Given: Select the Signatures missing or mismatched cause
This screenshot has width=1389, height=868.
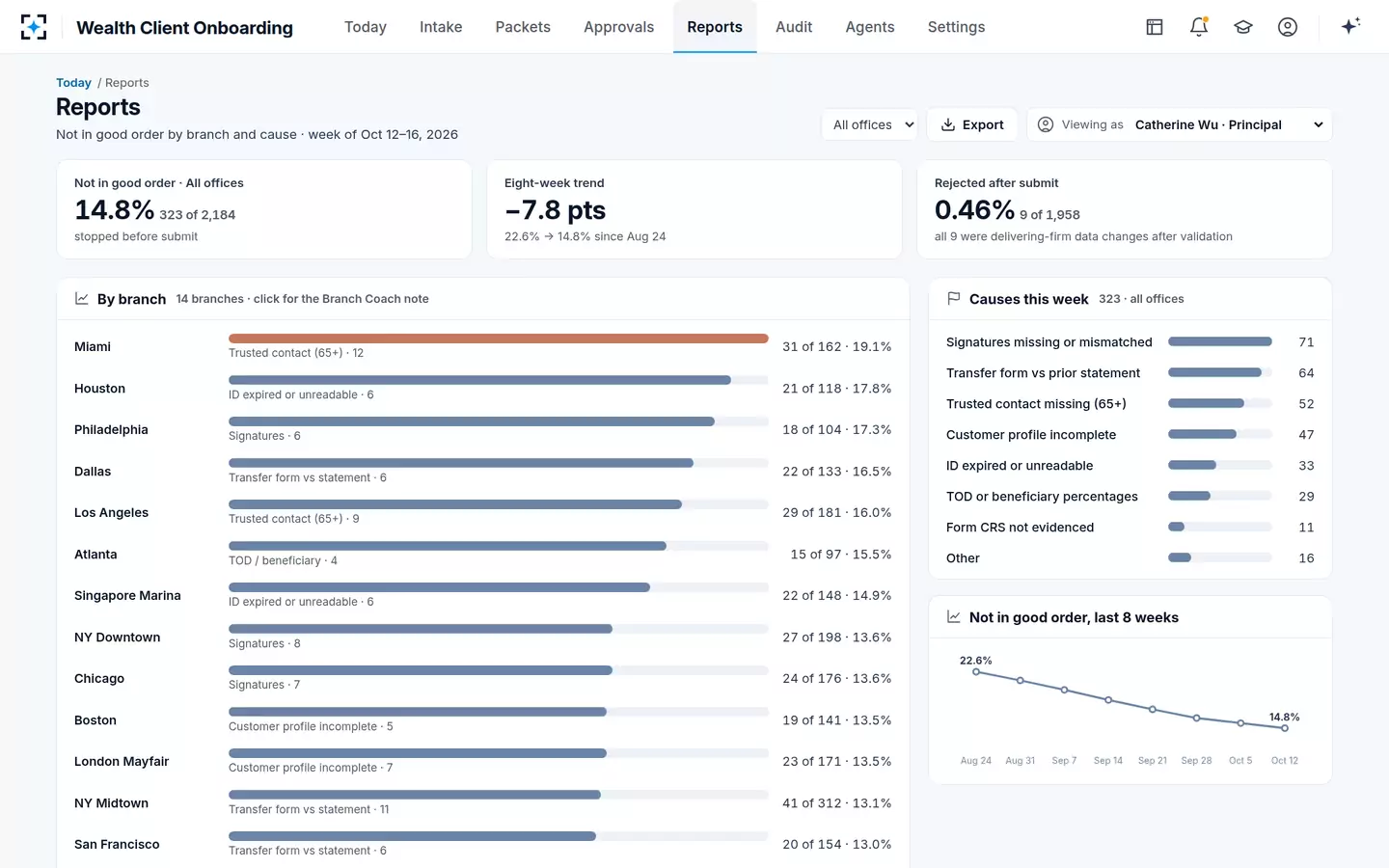Looking at the screenshot, I should point(1049,342).
